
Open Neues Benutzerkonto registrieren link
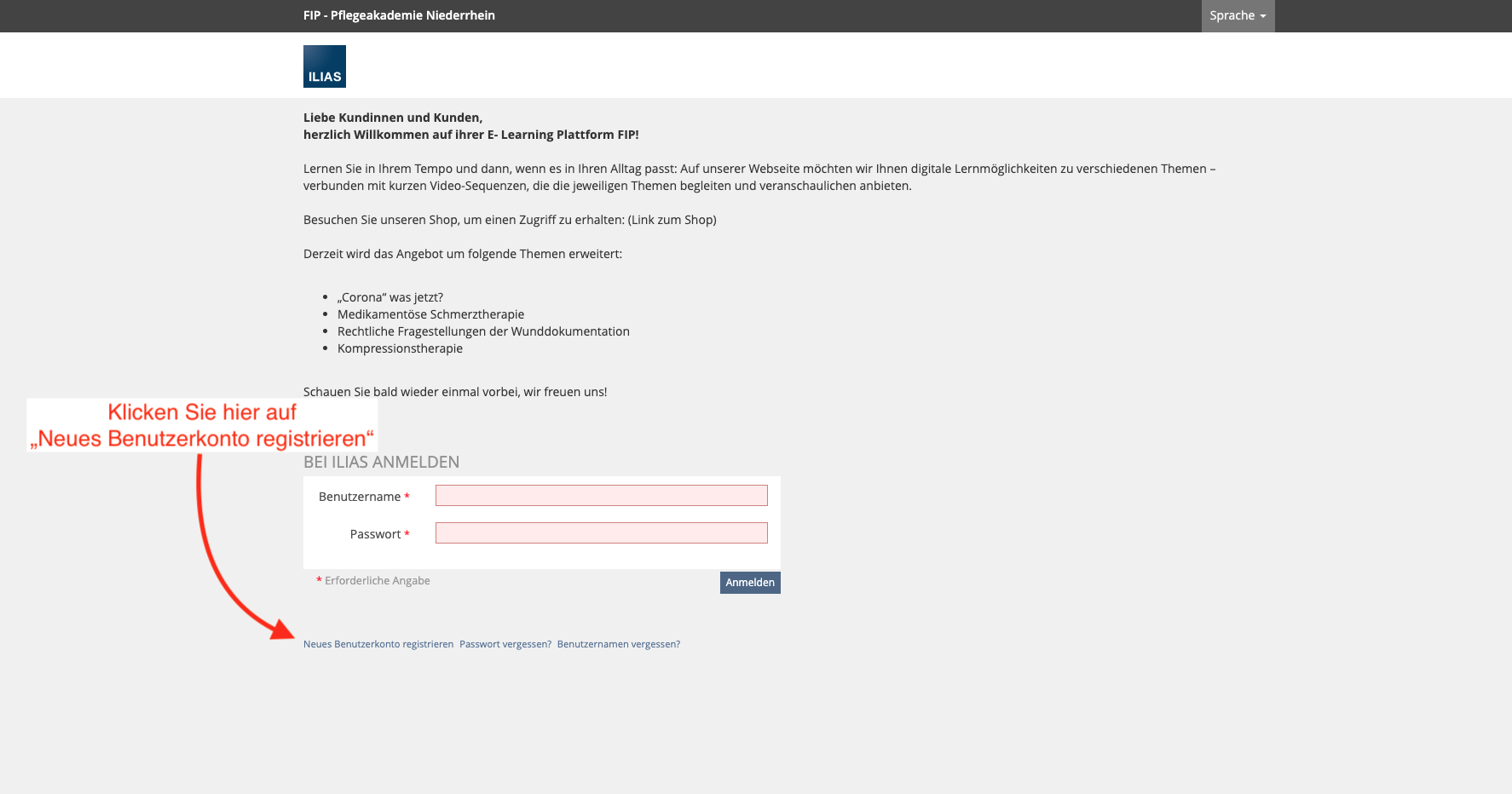point(378,644)
